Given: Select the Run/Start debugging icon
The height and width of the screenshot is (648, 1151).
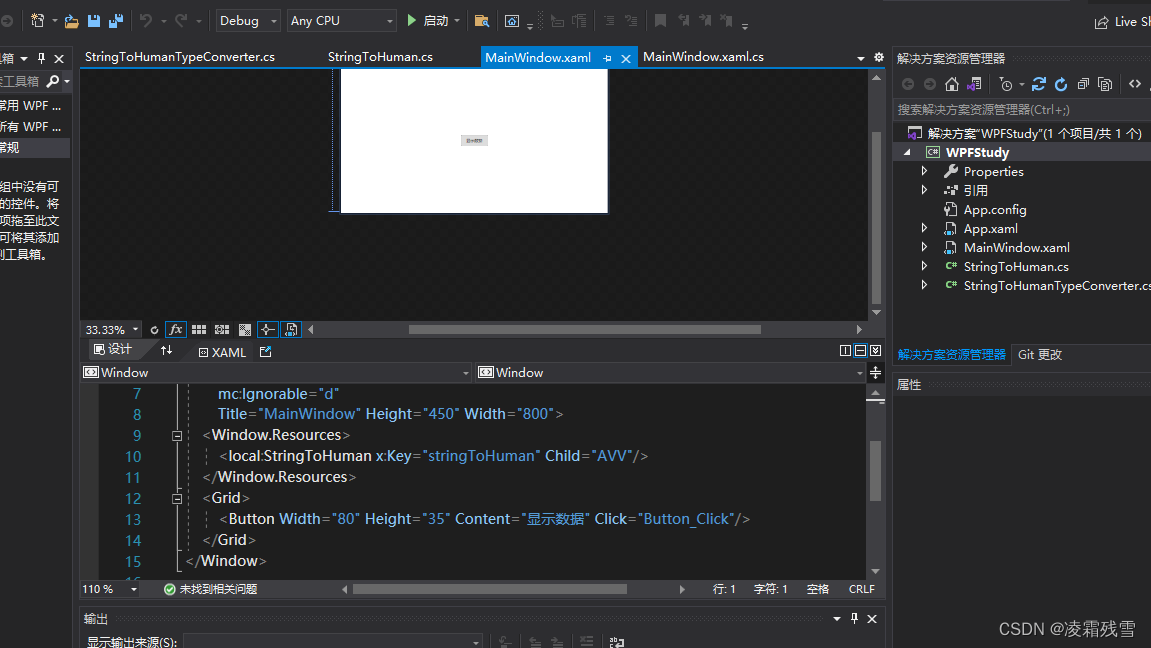Looking at the screenshot, I should point(411,20).
